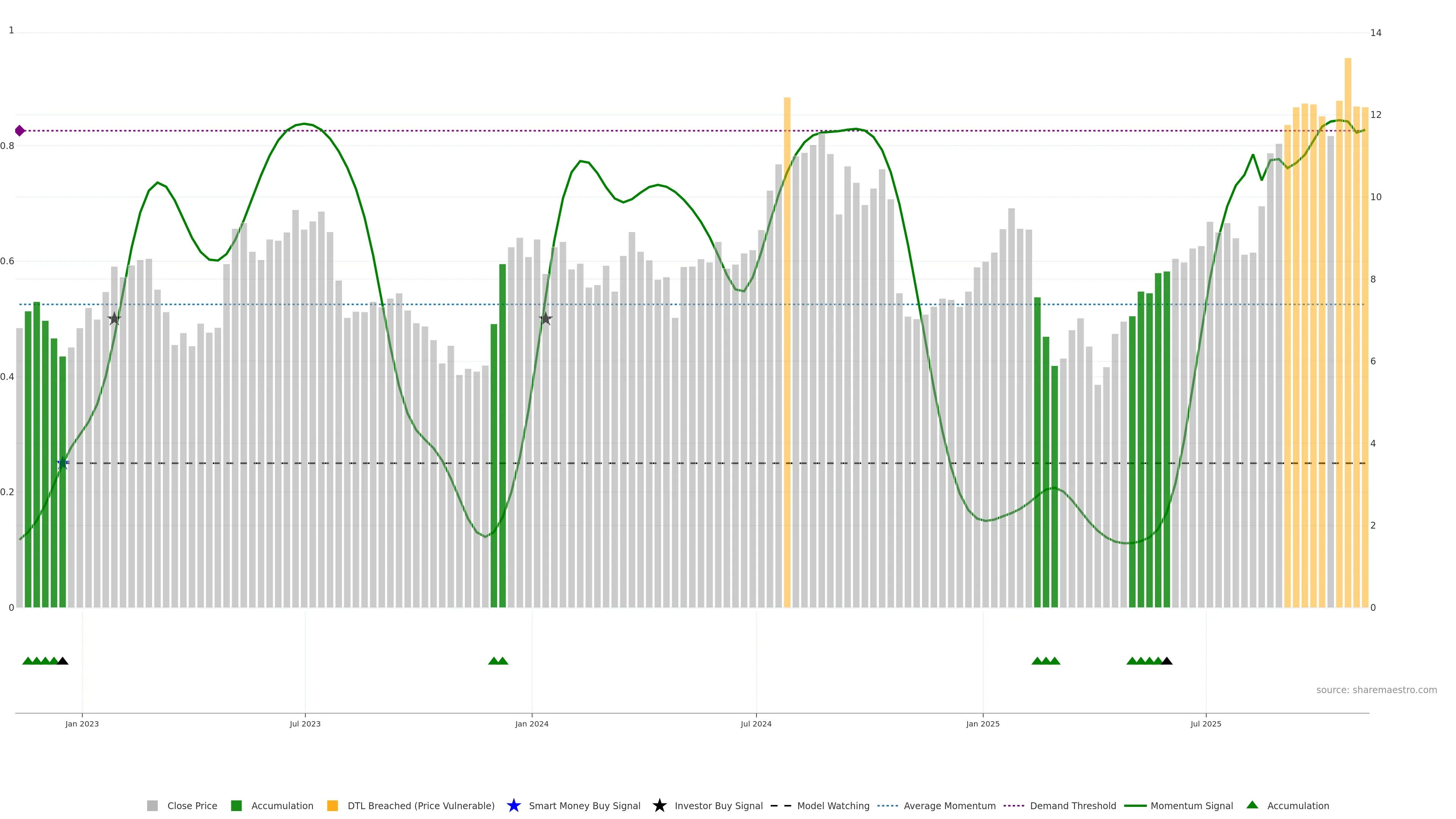Viewport: 1456px width, 819px height.
Task: Click the investor buy star after Jan 2023
Action: click(x=114, y=318)
